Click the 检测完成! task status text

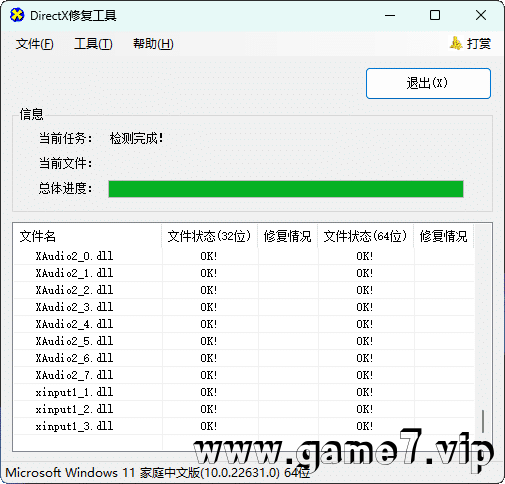(x=137, y=138)
